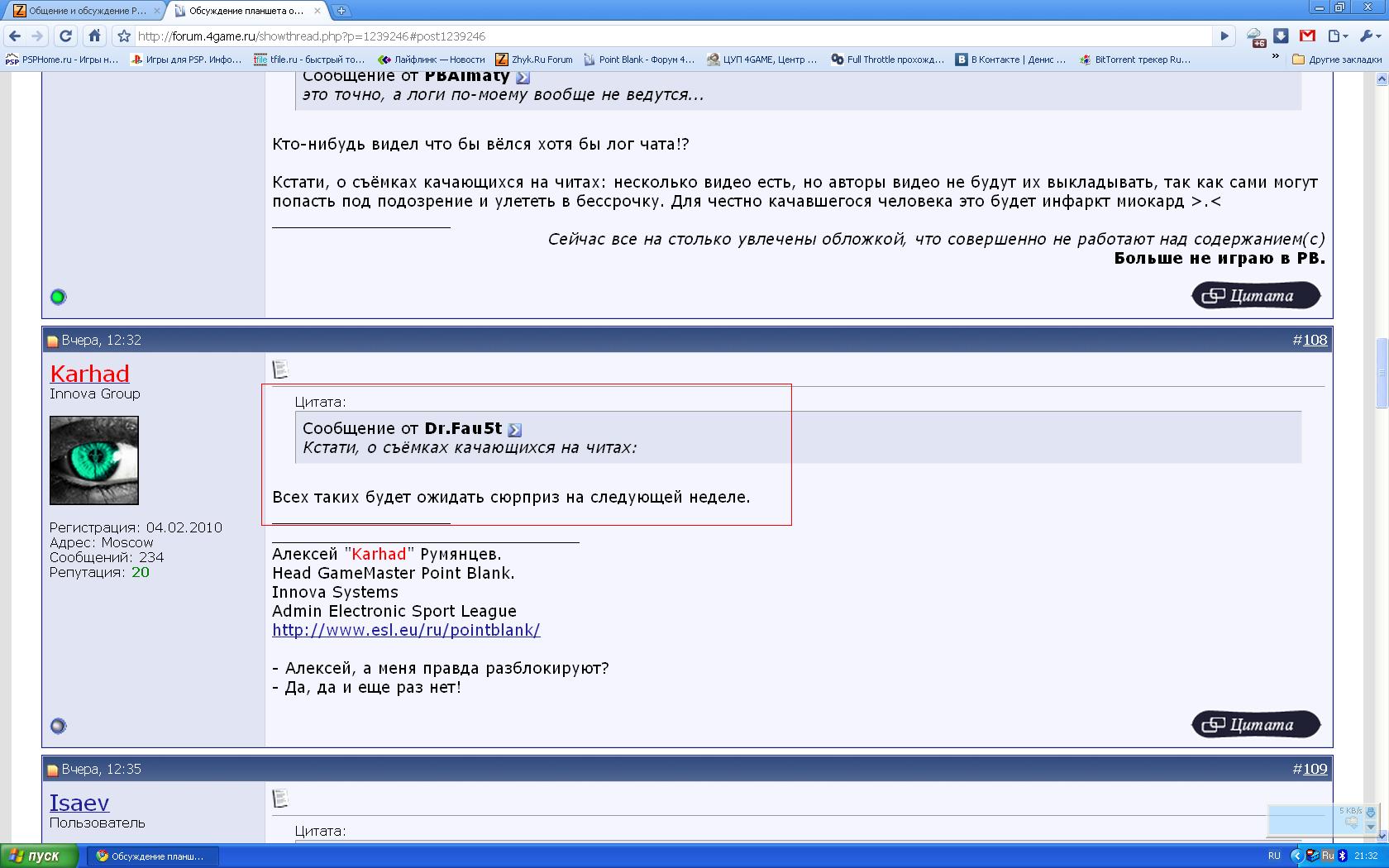Image resolution: width=1389 pixels, height=868 pixels.
Task: Click the vertical scrollbar thumb
Action: click(x=1381, y=372)
